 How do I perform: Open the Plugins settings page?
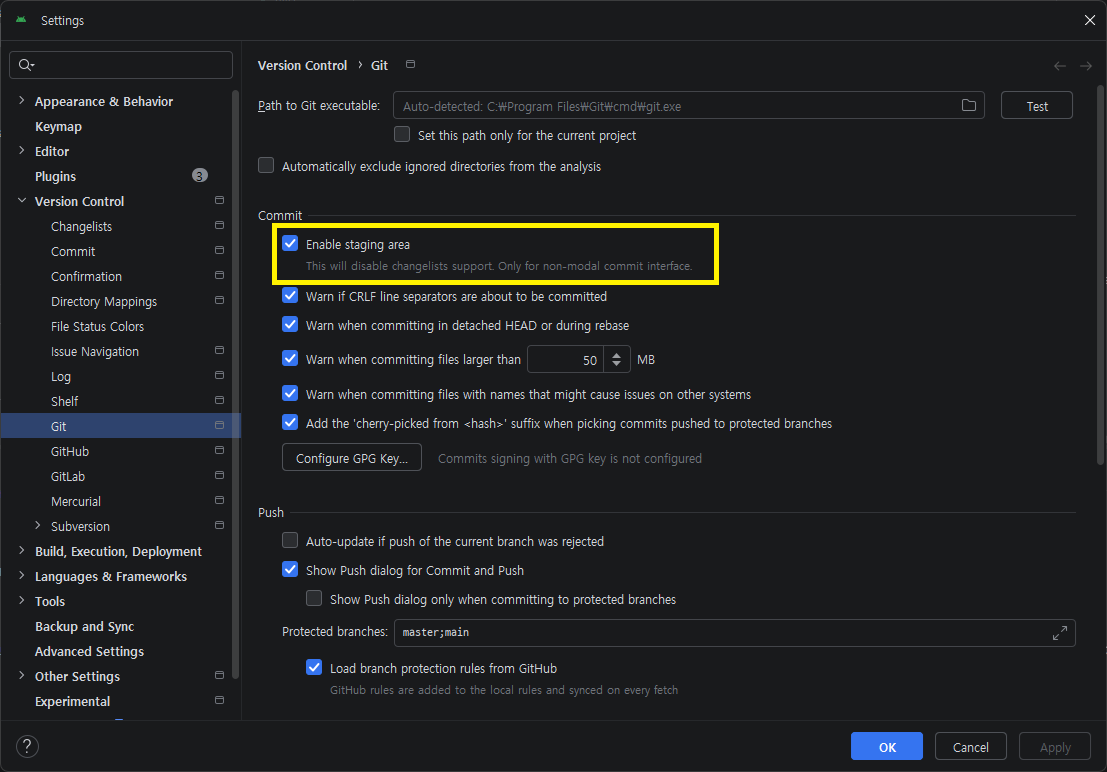point(55,177)
